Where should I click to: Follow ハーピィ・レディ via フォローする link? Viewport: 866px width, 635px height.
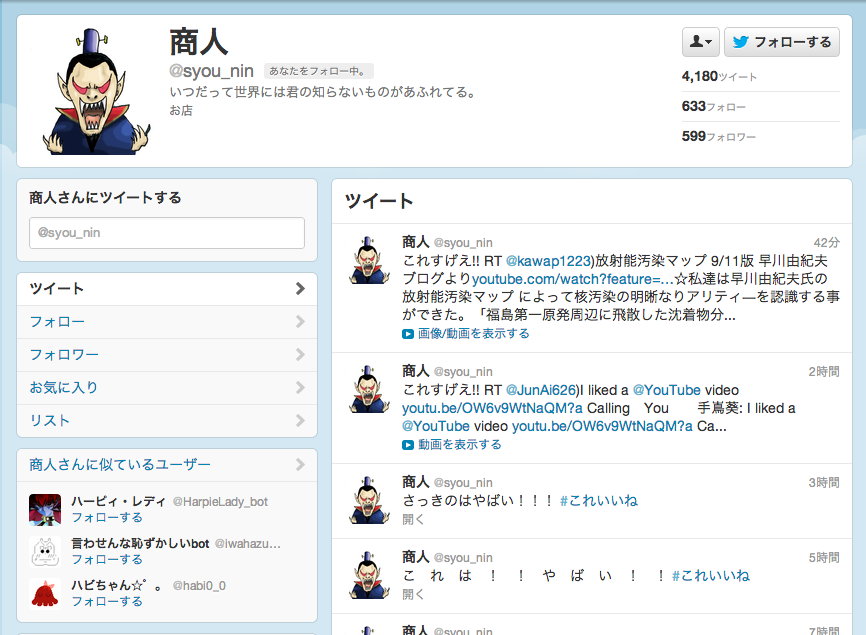[x=107, y=517]
